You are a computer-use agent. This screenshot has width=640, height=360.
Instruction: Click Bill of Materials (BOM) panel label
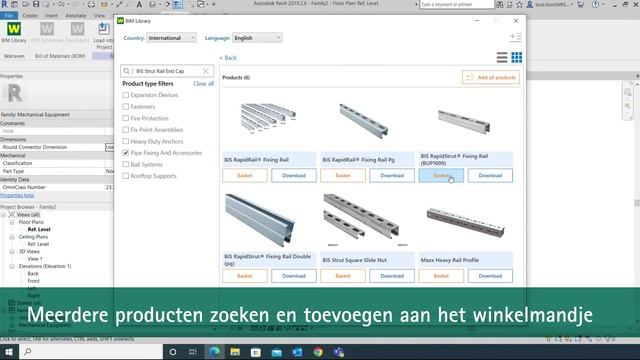[x=60, y=56]
